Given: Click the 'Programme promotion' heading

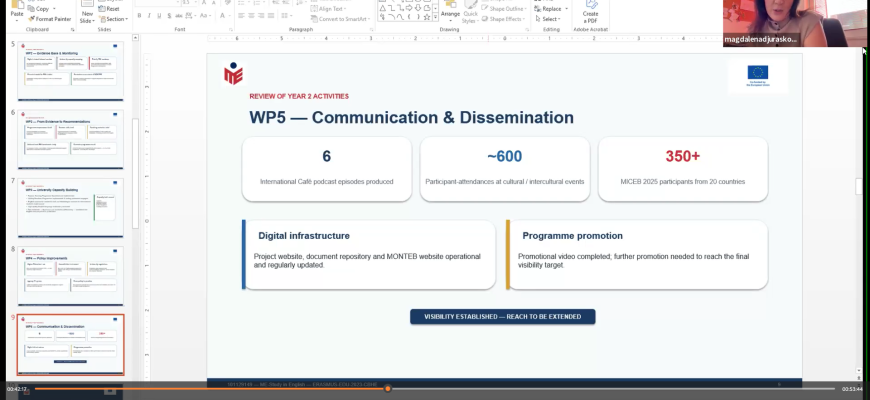Looking at the screenshot, I should (x=573, y=236).
